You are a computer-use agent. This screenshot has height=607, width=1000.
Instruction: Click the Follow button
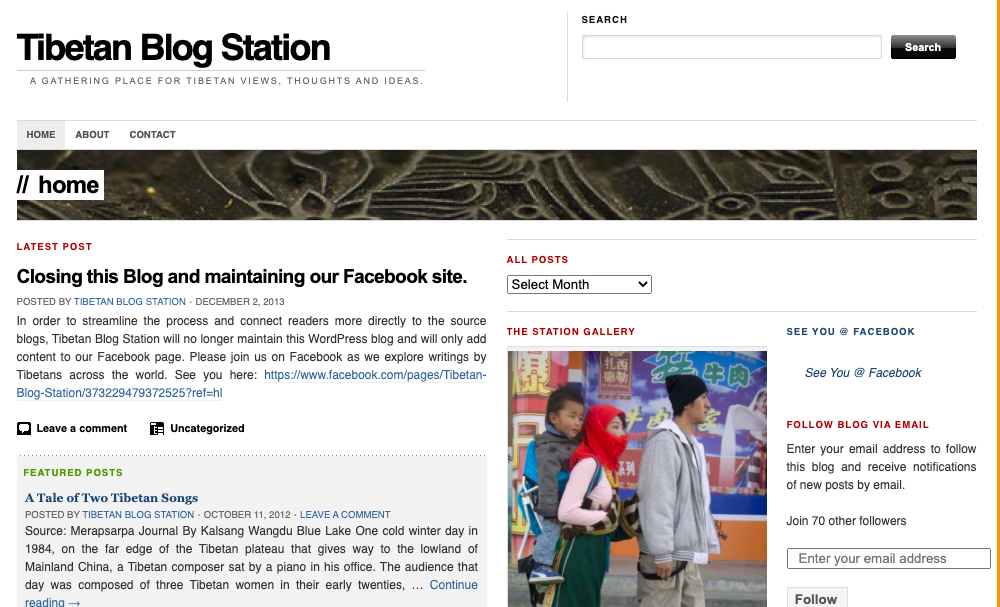[816, 598]
